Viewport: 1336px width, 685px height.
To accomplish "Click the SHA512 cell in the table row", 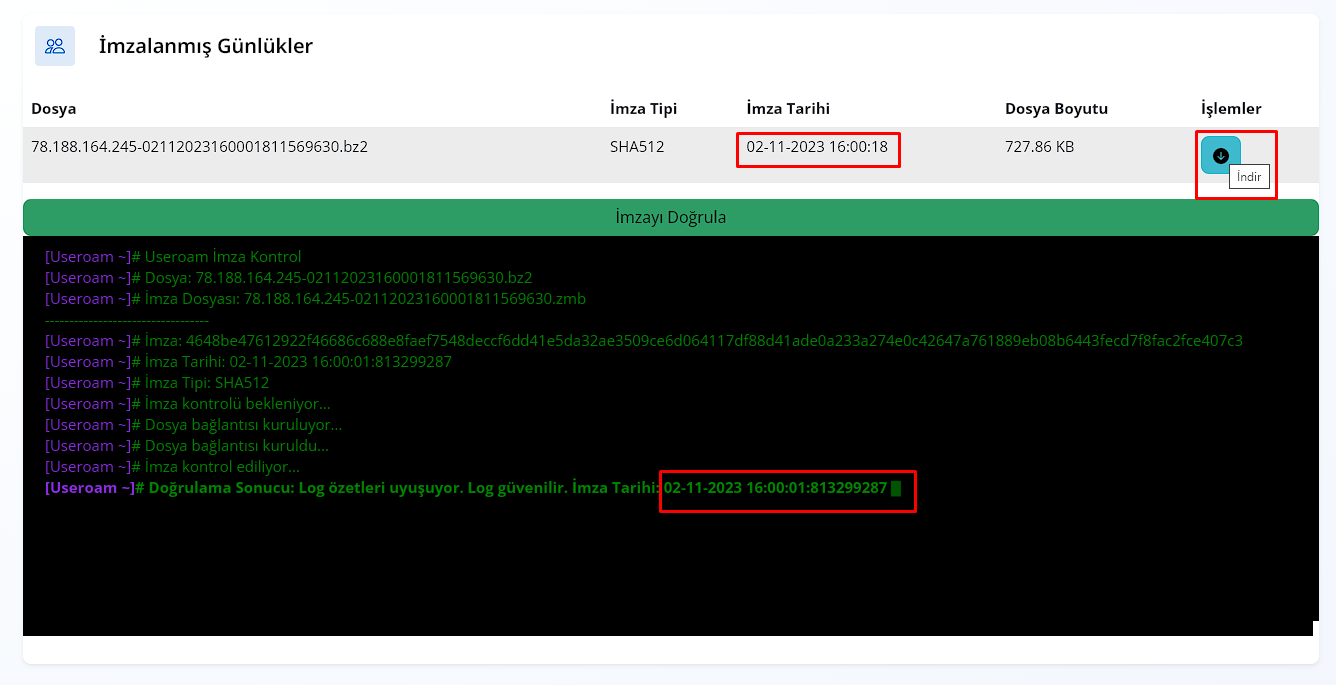I will point(637,147).
